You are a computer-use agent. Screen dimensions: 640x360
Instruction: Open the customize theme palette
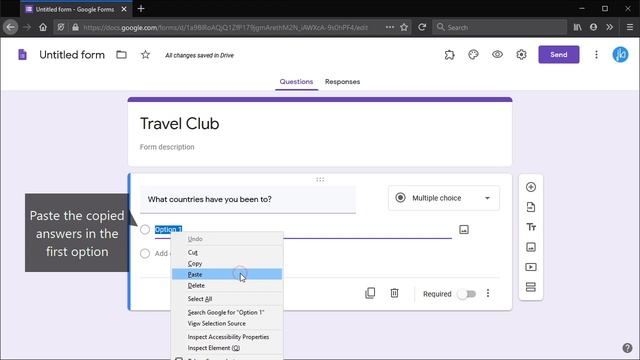[x=473, y=55]
